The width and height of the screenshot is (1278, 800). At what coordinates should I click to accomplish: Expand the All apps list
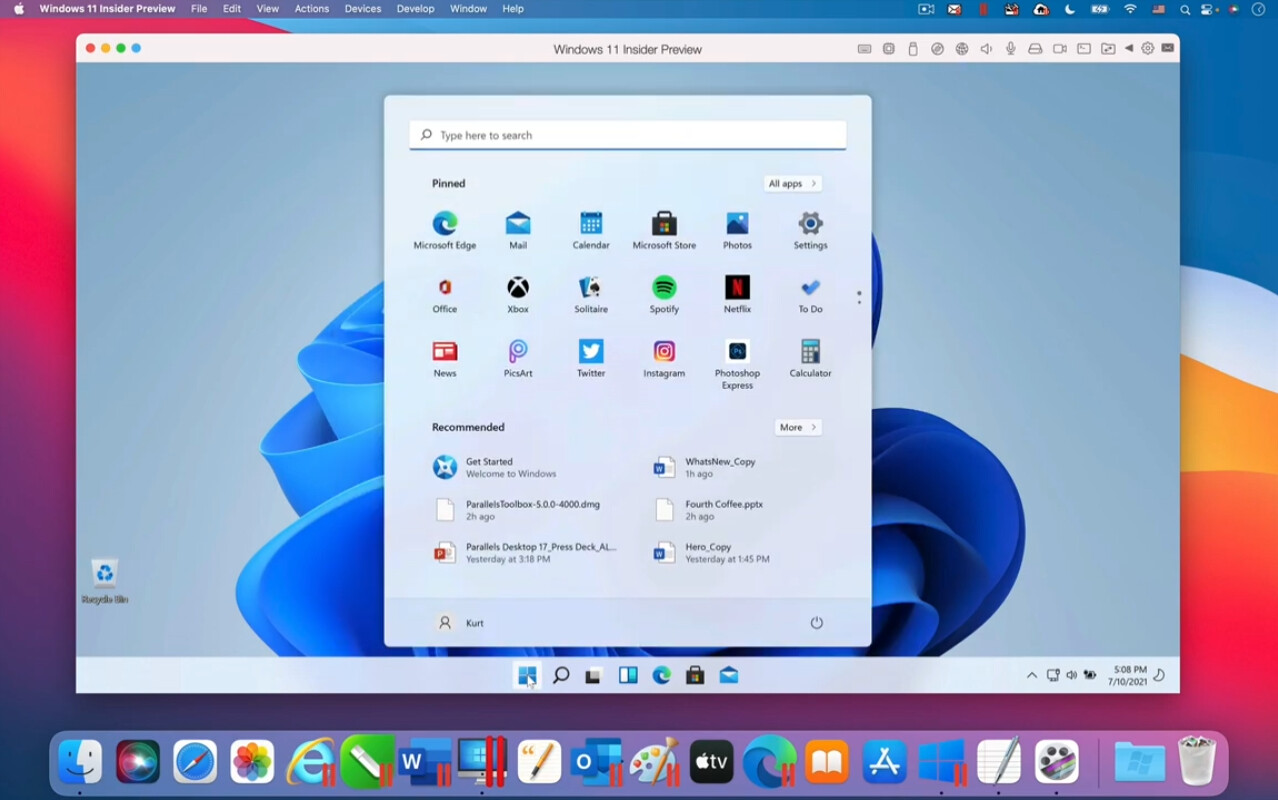792,183
